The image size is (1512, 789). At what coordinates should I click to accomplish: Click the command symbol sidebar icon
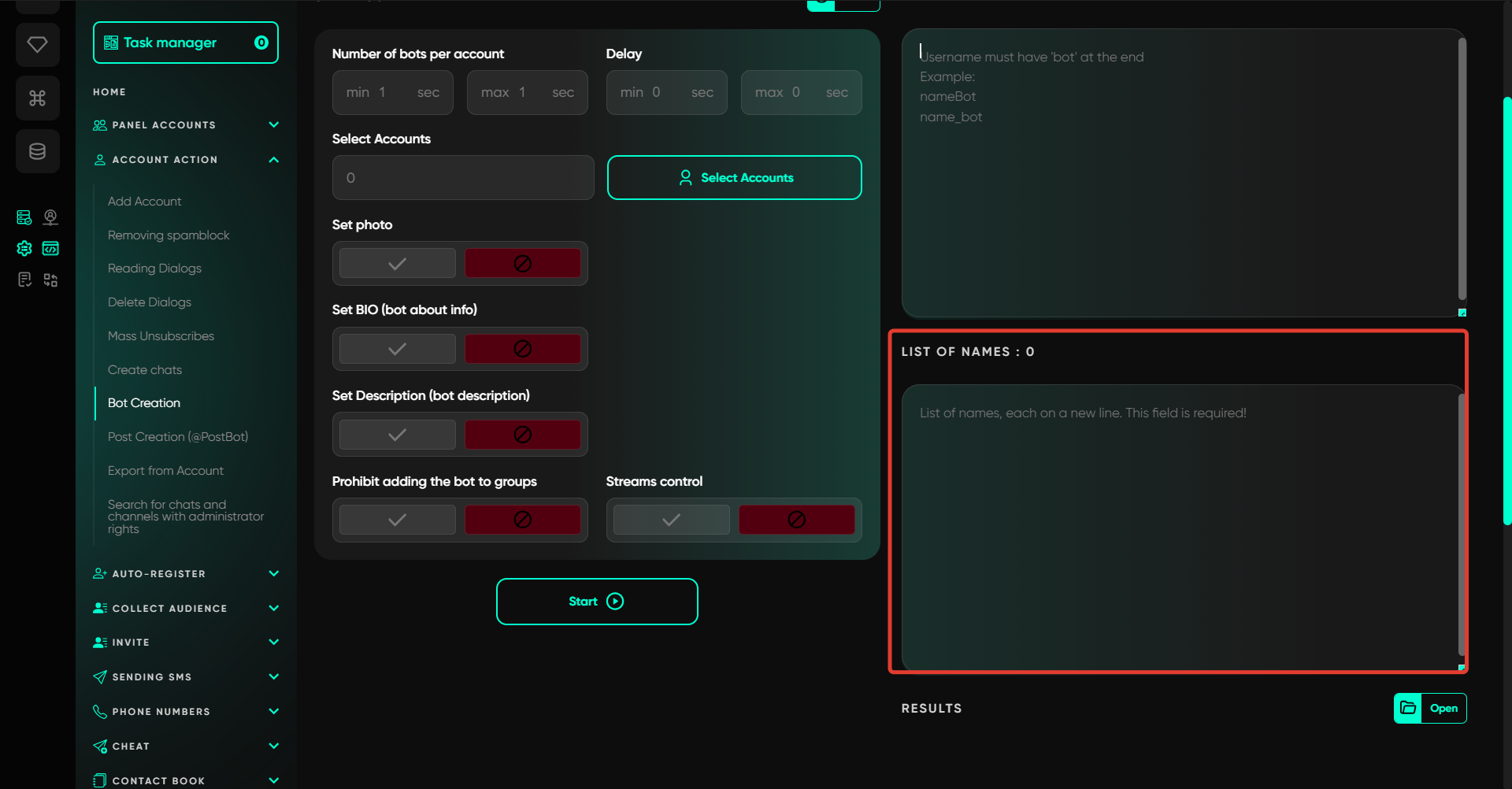click(37, 98)
